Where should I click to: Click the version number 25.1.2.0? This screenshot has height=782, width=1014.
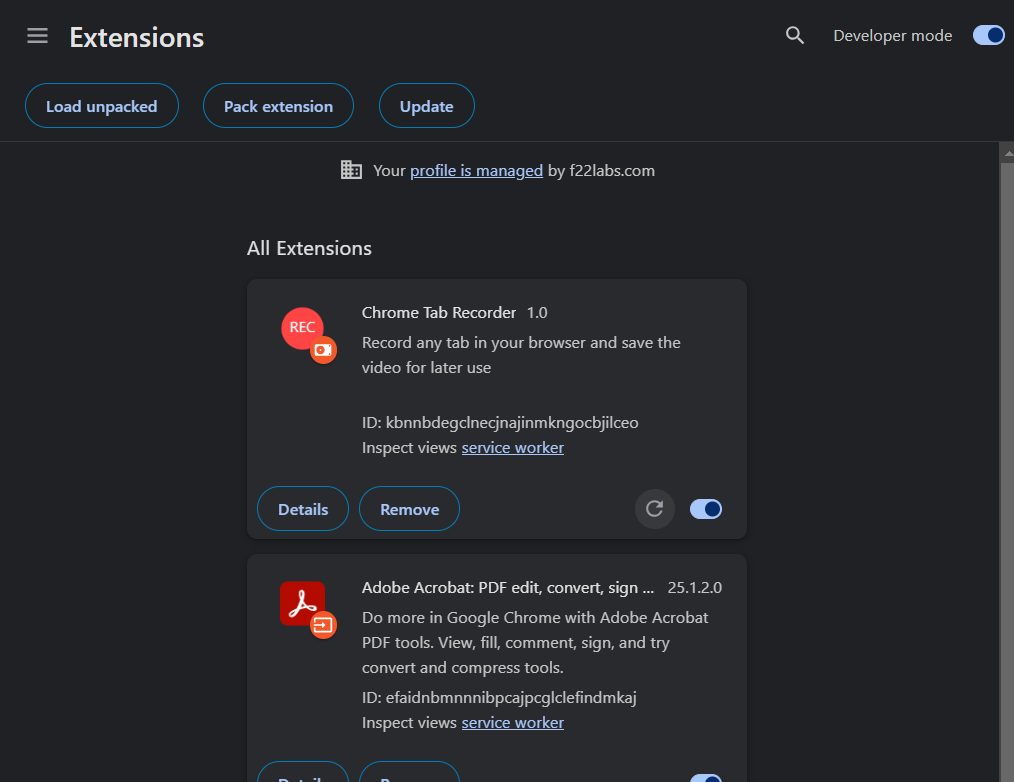click(x=695, y=587)
